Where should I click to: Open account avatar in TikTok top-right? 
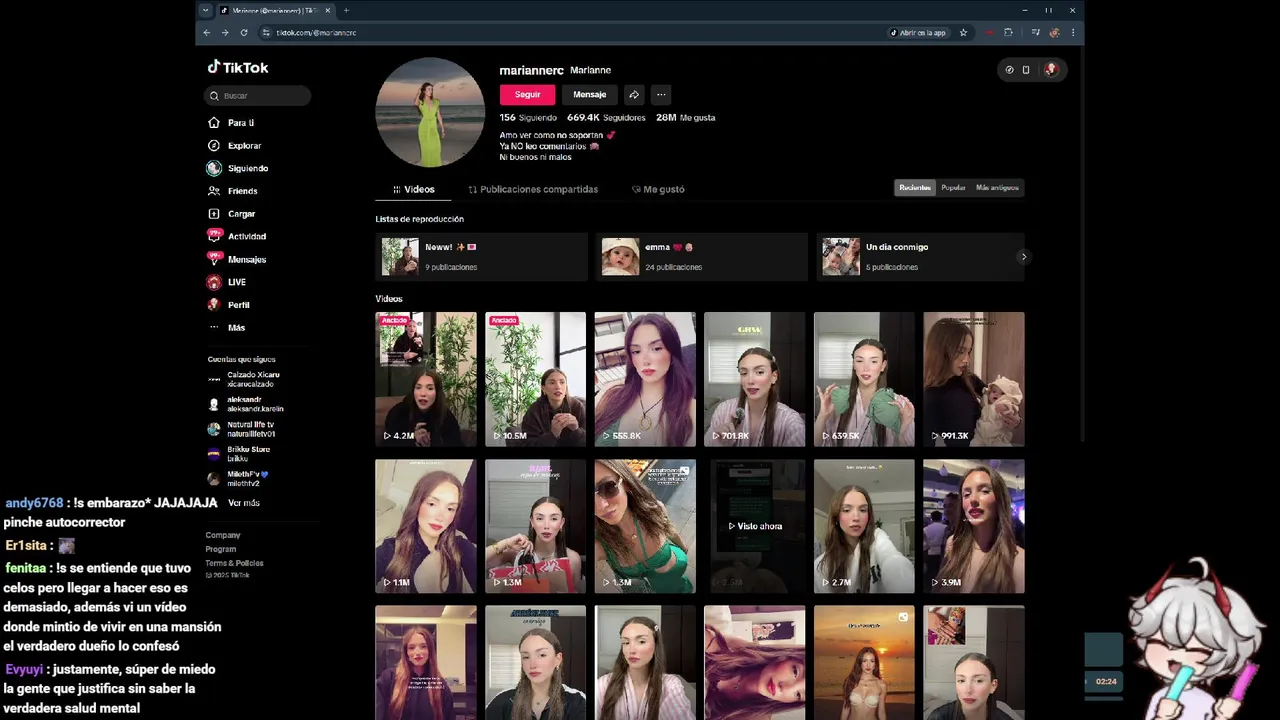1050,69
